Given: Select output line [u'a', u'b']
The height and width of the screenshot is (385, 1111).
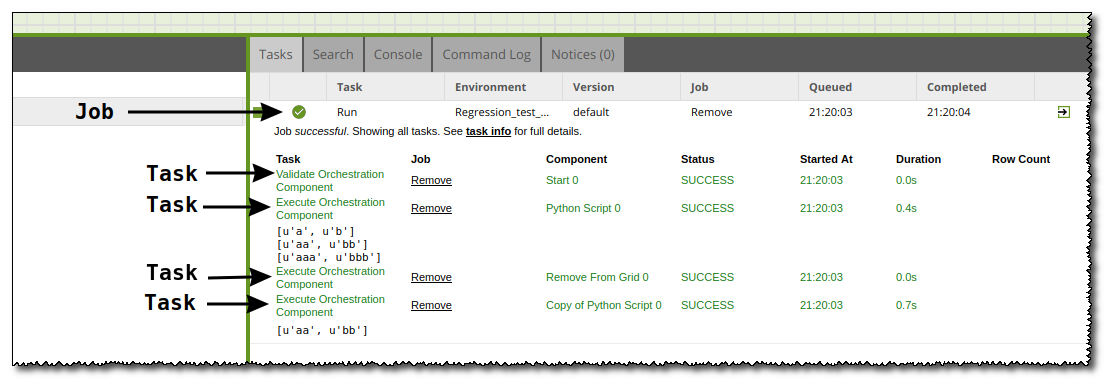Looking at the screenshot, I should (x=315, y=231).
